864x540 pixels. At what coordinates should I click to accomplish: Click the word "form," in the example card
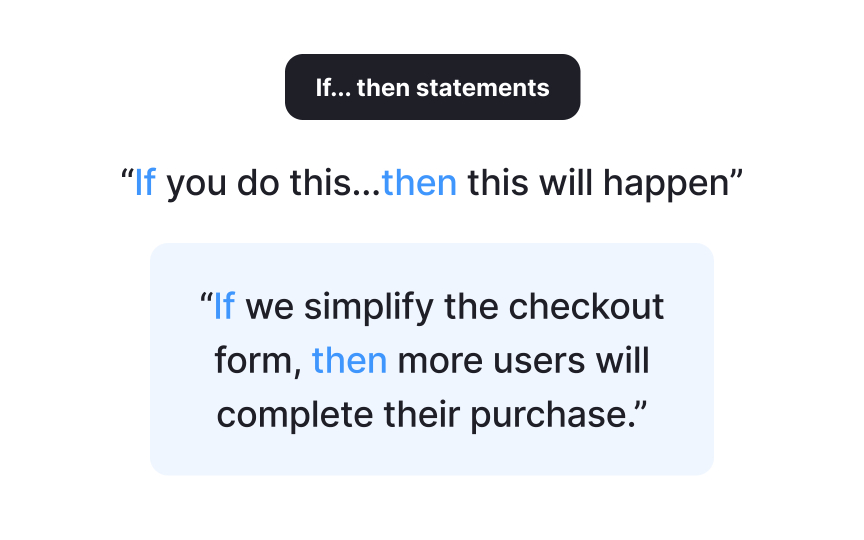(258, 360)
